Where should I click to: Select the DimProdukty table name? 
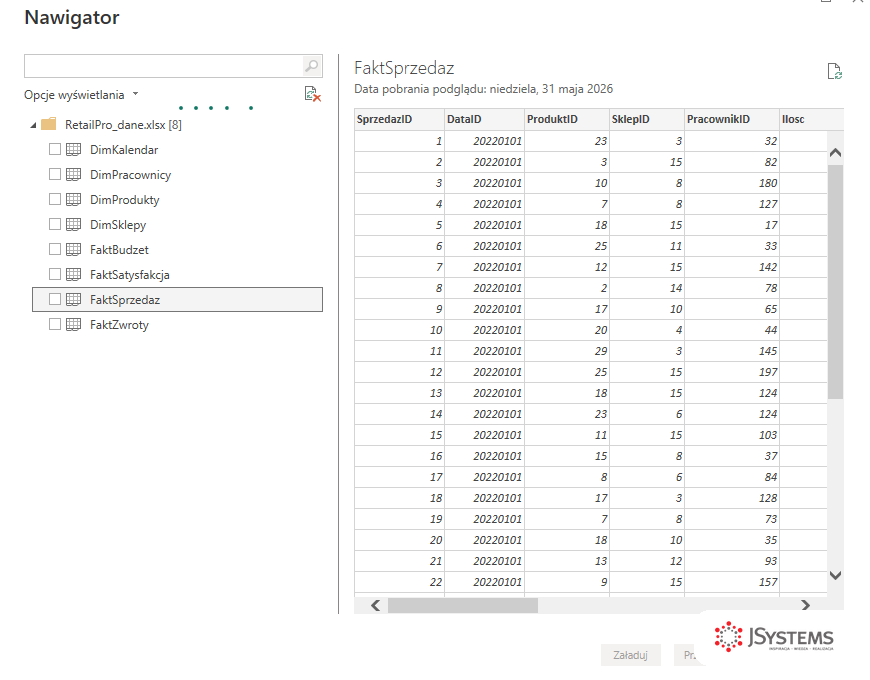[125, 200]
